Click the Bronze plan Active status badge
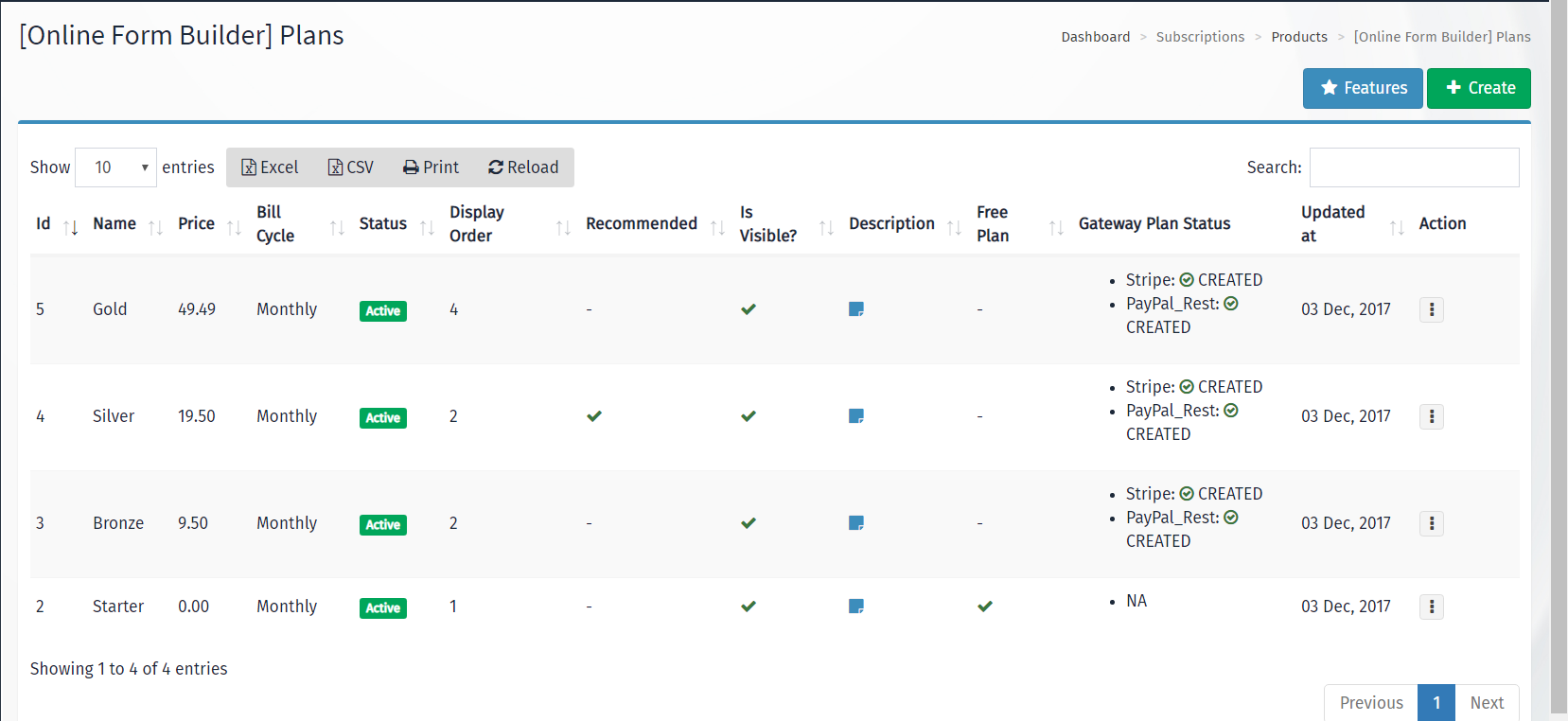 tap(383, 525)
